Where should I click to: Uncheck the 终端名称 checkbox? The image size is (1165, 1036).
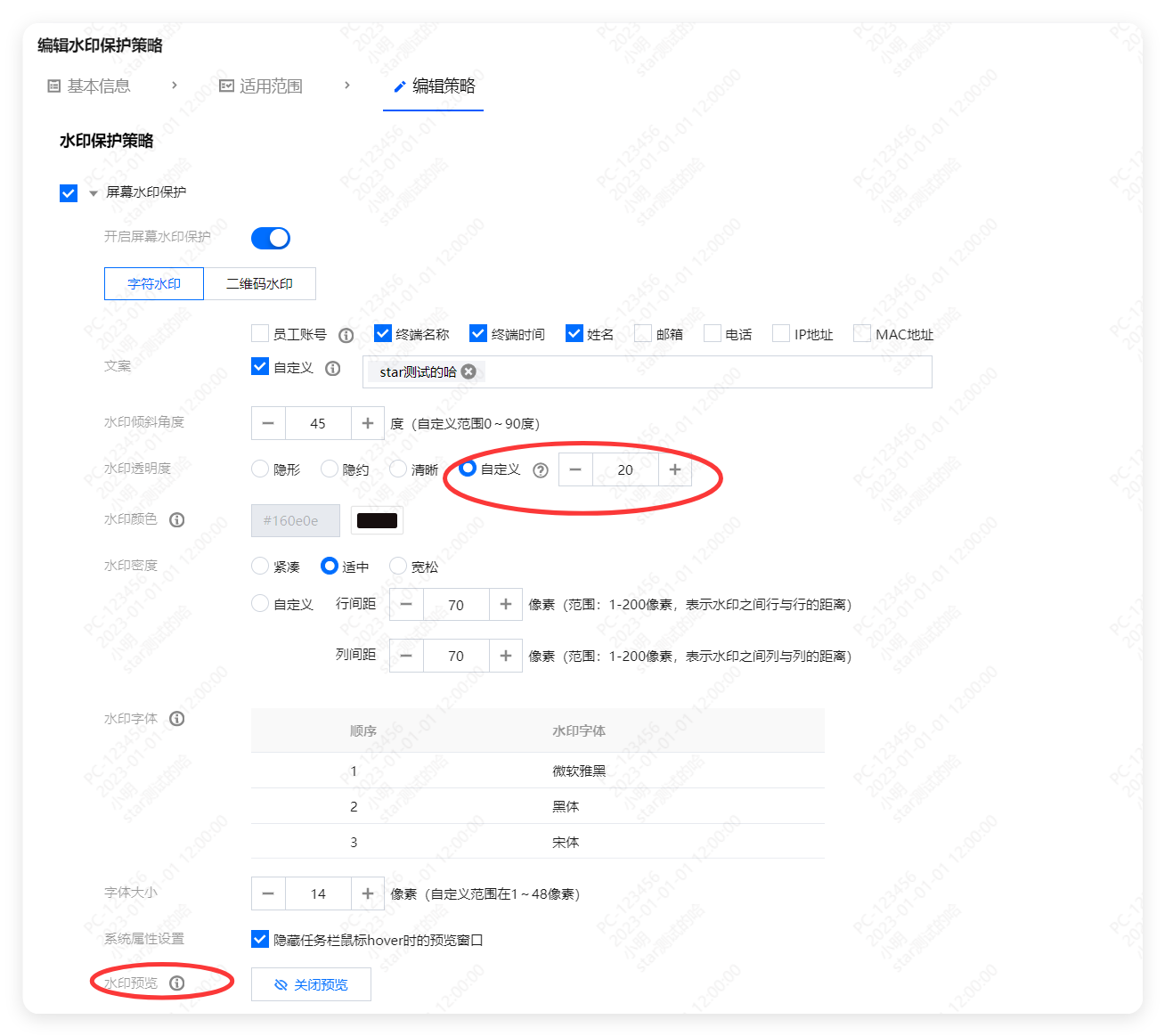383,333
